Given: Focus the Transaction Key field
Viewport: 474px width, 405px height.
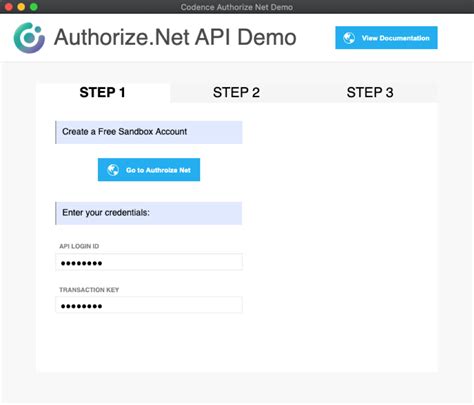Looking at the screenshot, I should [149, 305].
